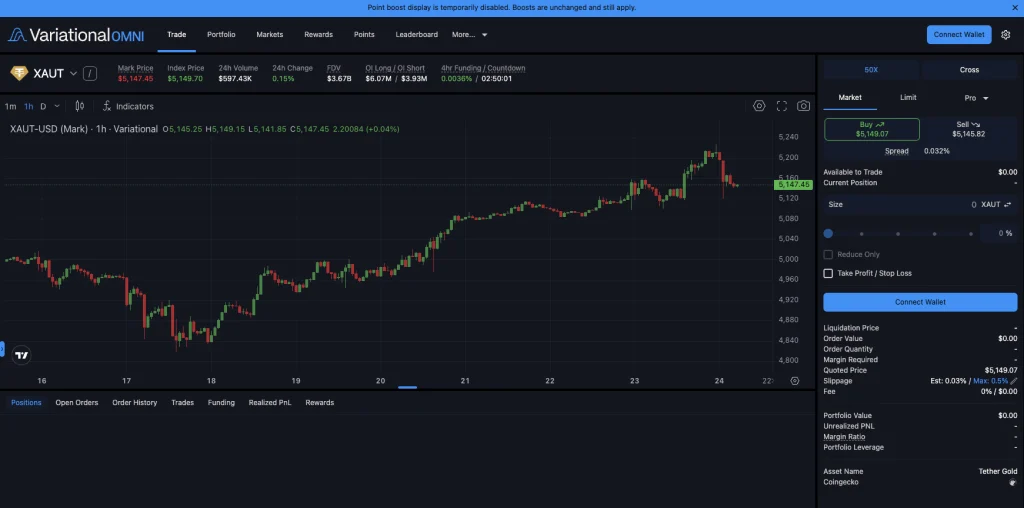The height and width of the screenshot is (508, 1024).
Task: Open the Pro order type dropdown
Action: (976, 98)
